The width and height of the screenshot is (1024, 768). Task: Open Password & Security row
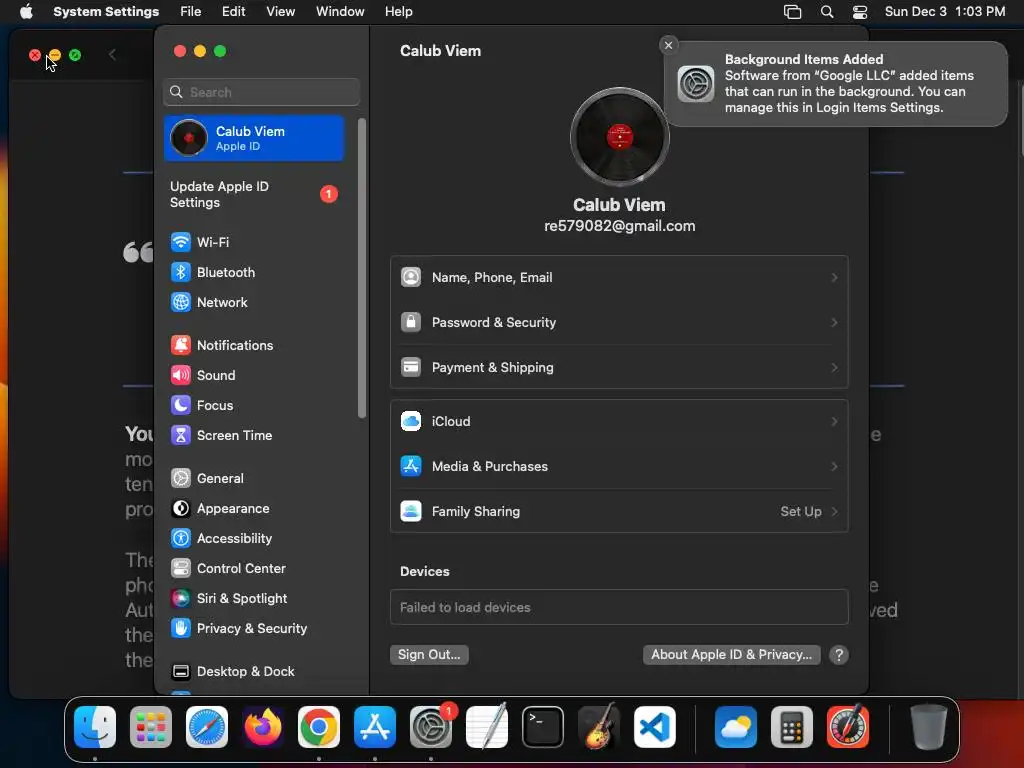pos(619,323)
